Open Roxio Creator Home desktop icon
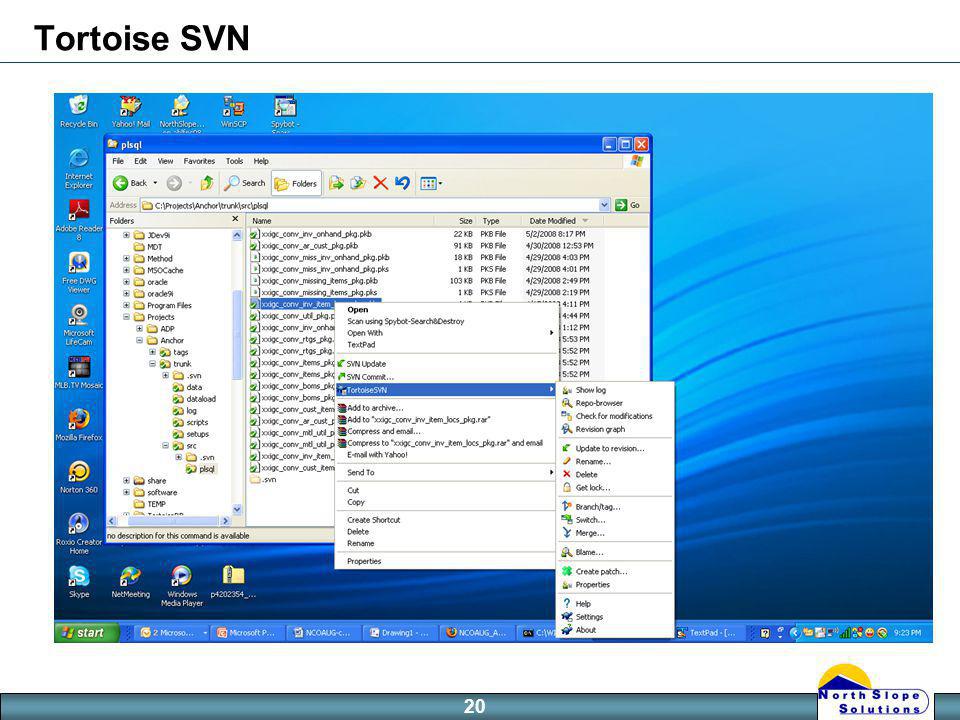The image size is (960, 720). point(78,533)
